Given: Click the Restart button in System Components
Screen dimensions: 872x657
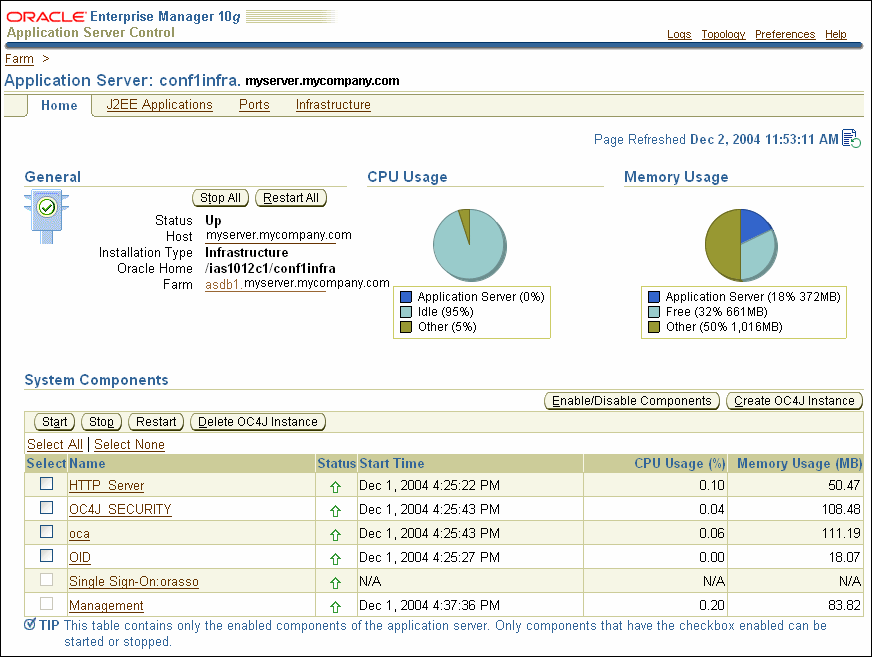Looking at the screenshot, I should coord(156,422).
